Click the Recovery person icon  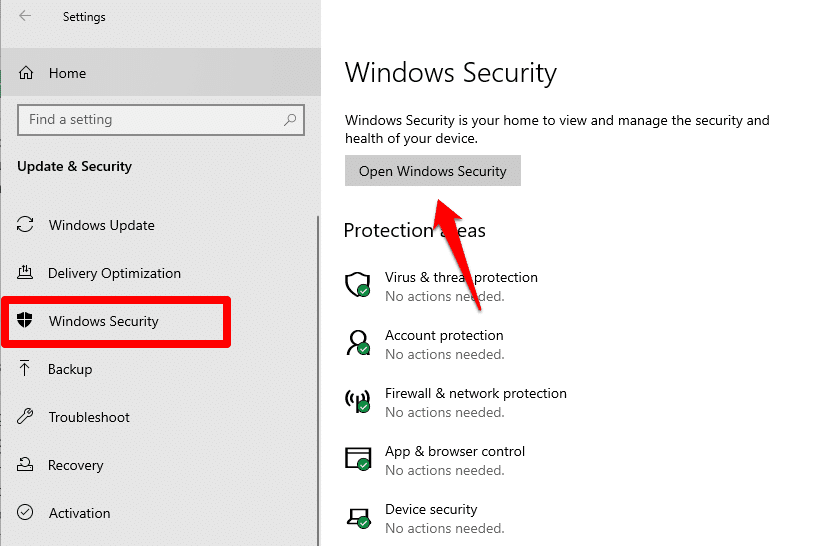(27, 465)
